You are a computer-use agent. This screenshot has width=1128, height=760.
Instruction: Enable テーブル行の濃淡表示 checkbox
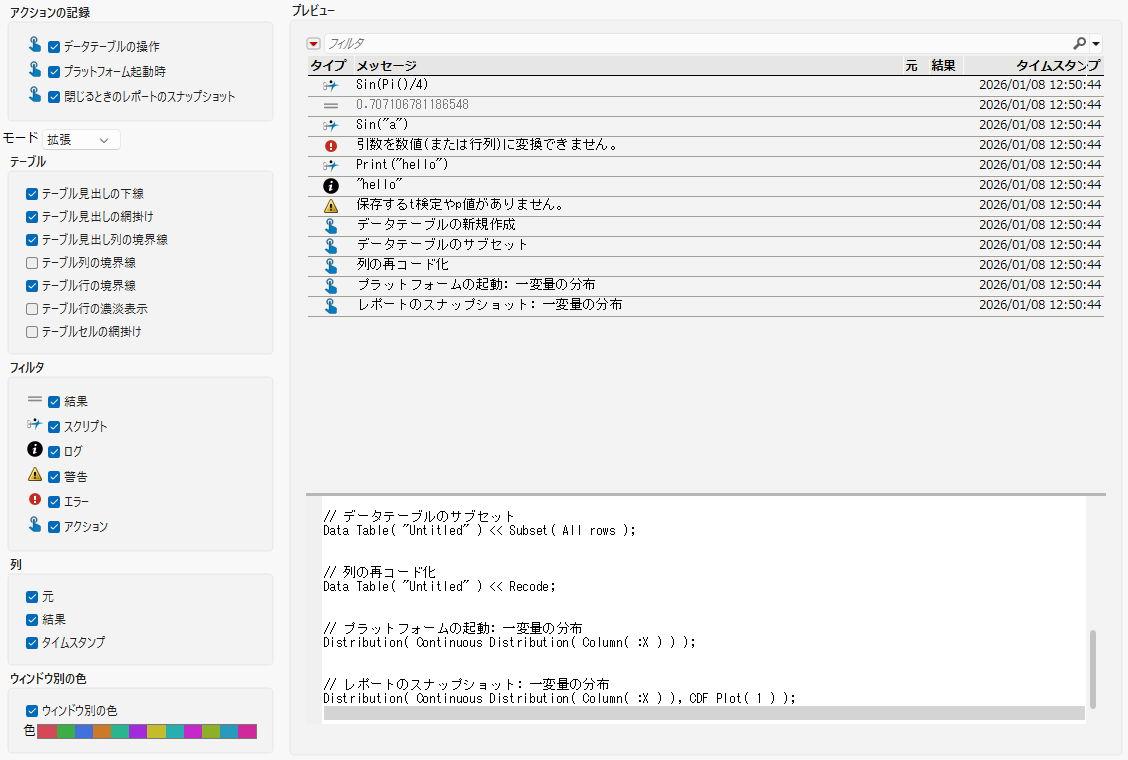[x=32, y=309]
